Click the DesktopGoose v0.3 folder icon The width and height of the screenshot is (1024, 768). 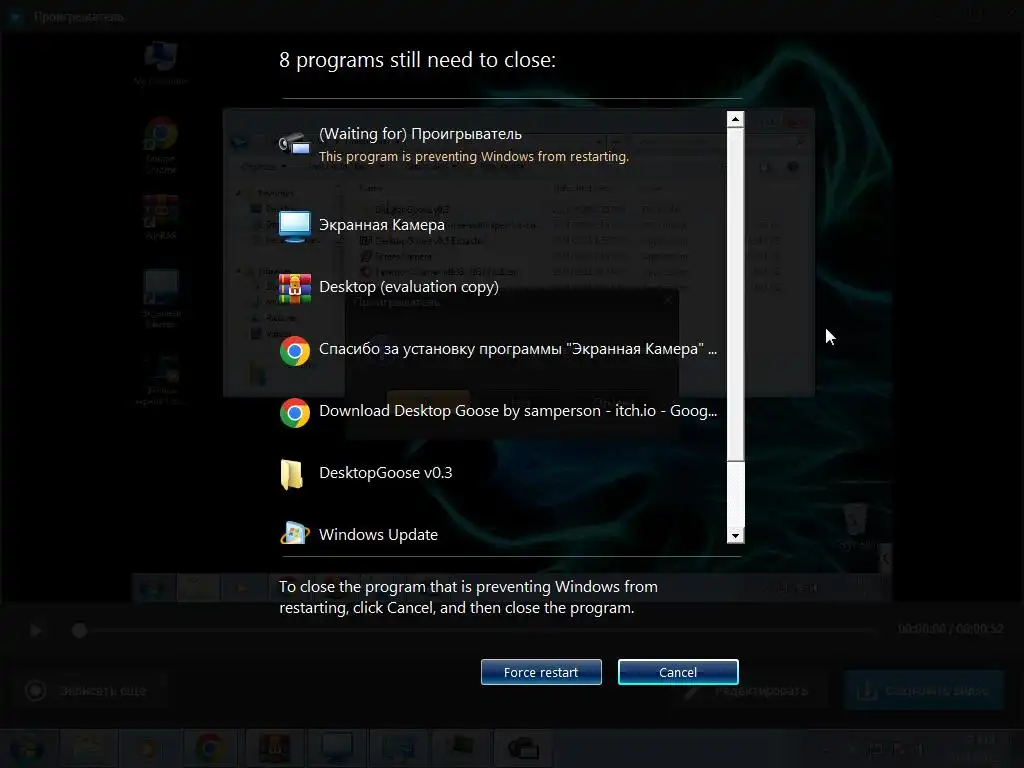292,474
